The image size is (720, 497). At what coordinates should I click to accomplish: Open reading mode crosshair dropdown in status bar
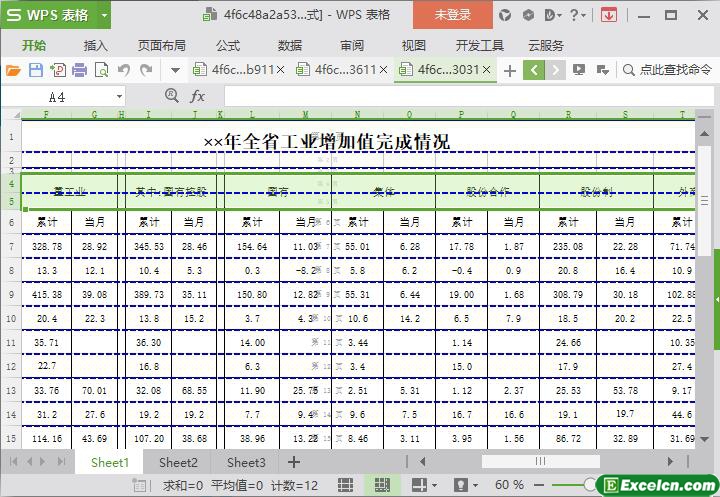coord(424,485)
